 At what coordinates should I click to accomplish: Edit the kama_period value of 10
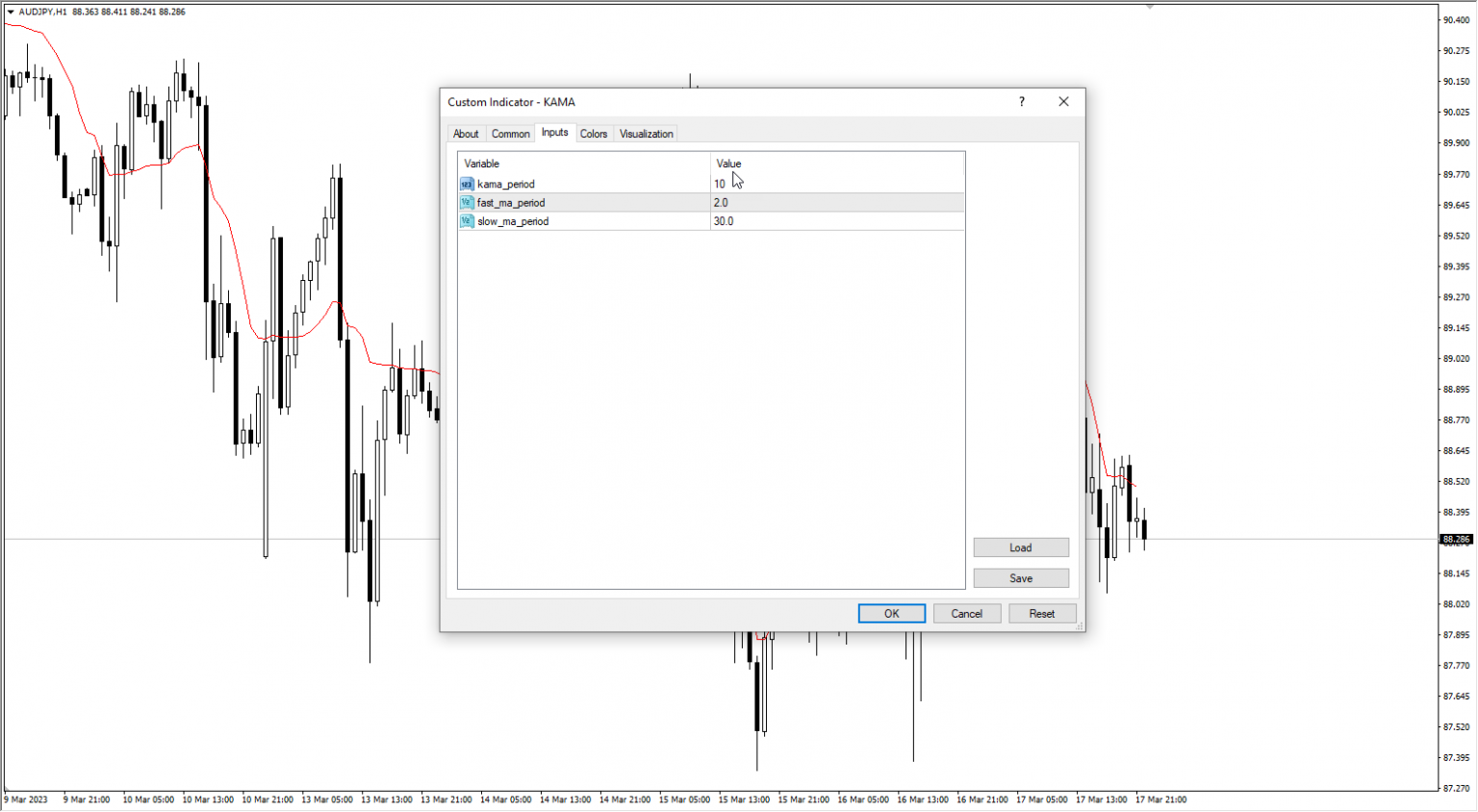(x=719, y=183)
